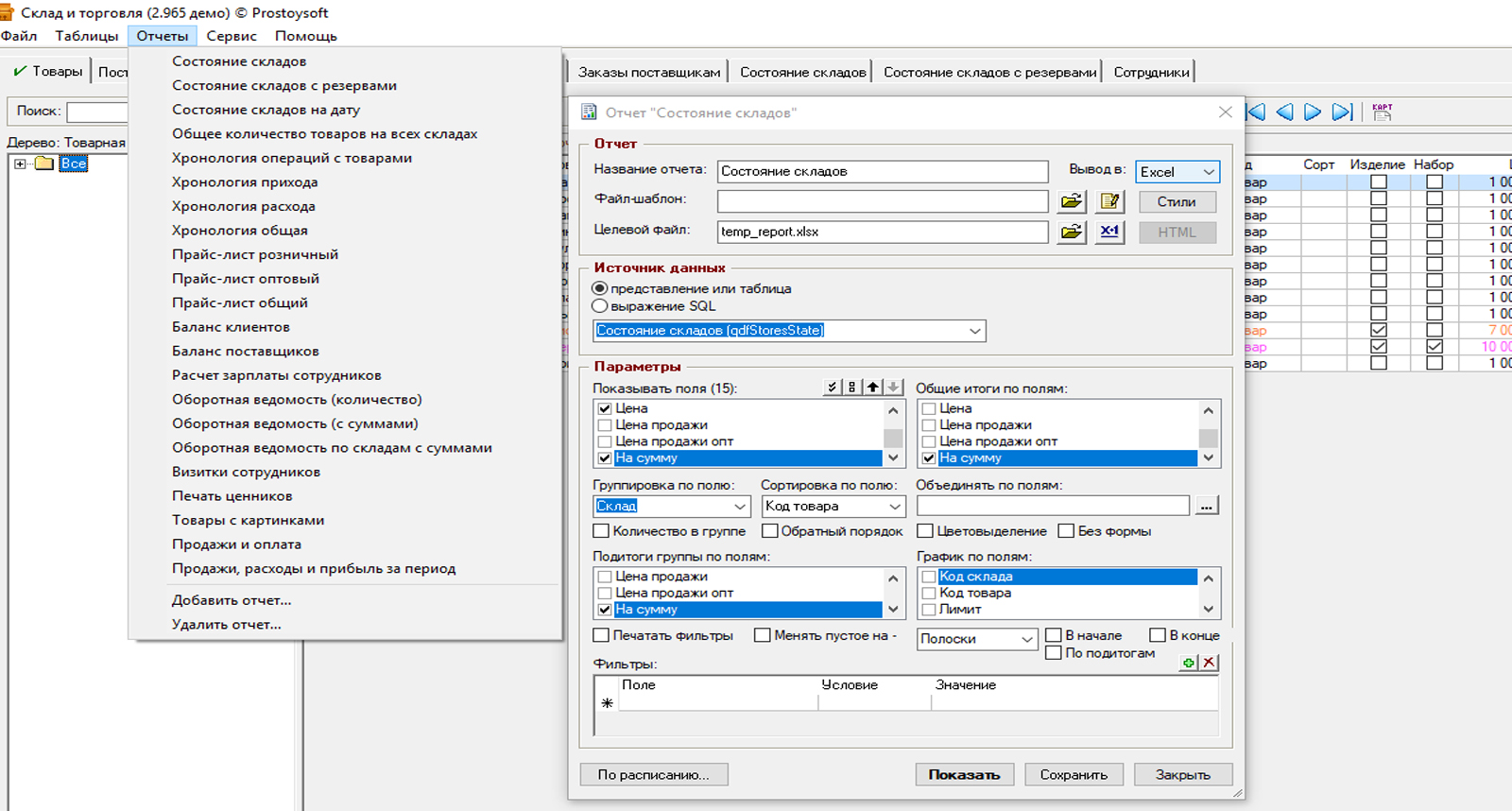1512x811 pixels.
Task: Open the 'Файл' menu
Action: [19, 36]
